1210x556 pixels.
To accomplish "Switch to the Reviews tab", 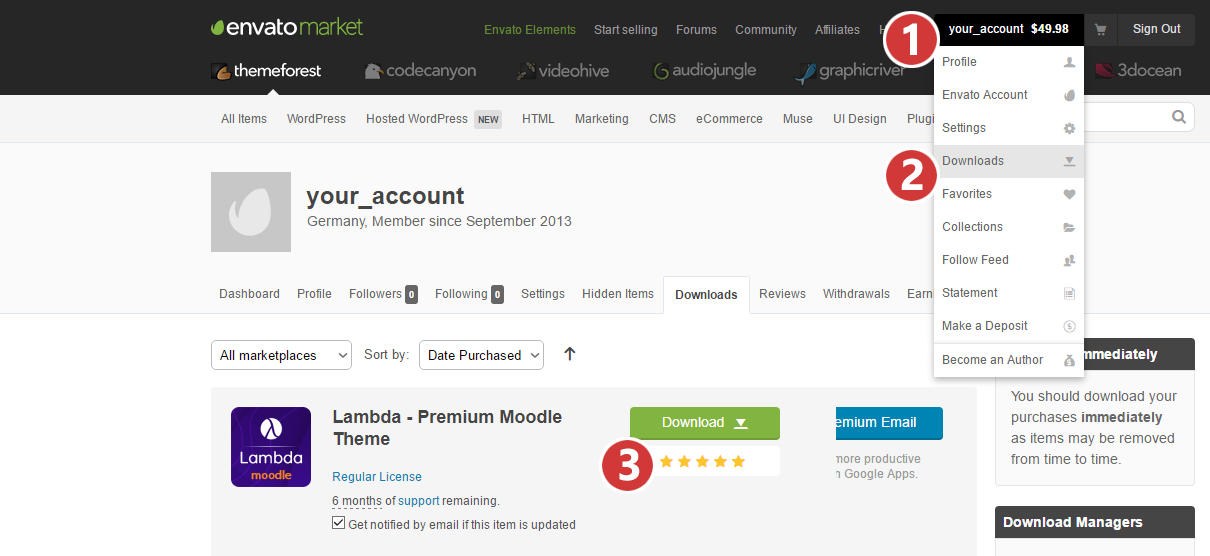I will pos(782,294).
